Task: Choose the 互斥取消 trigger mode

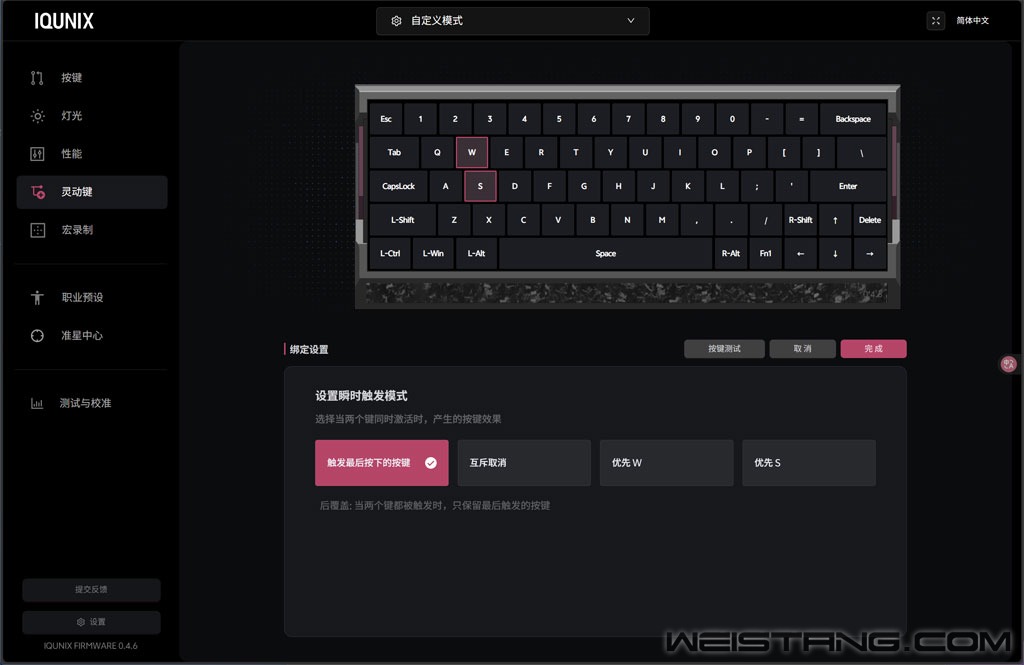Action: click(x=524, y=462)
